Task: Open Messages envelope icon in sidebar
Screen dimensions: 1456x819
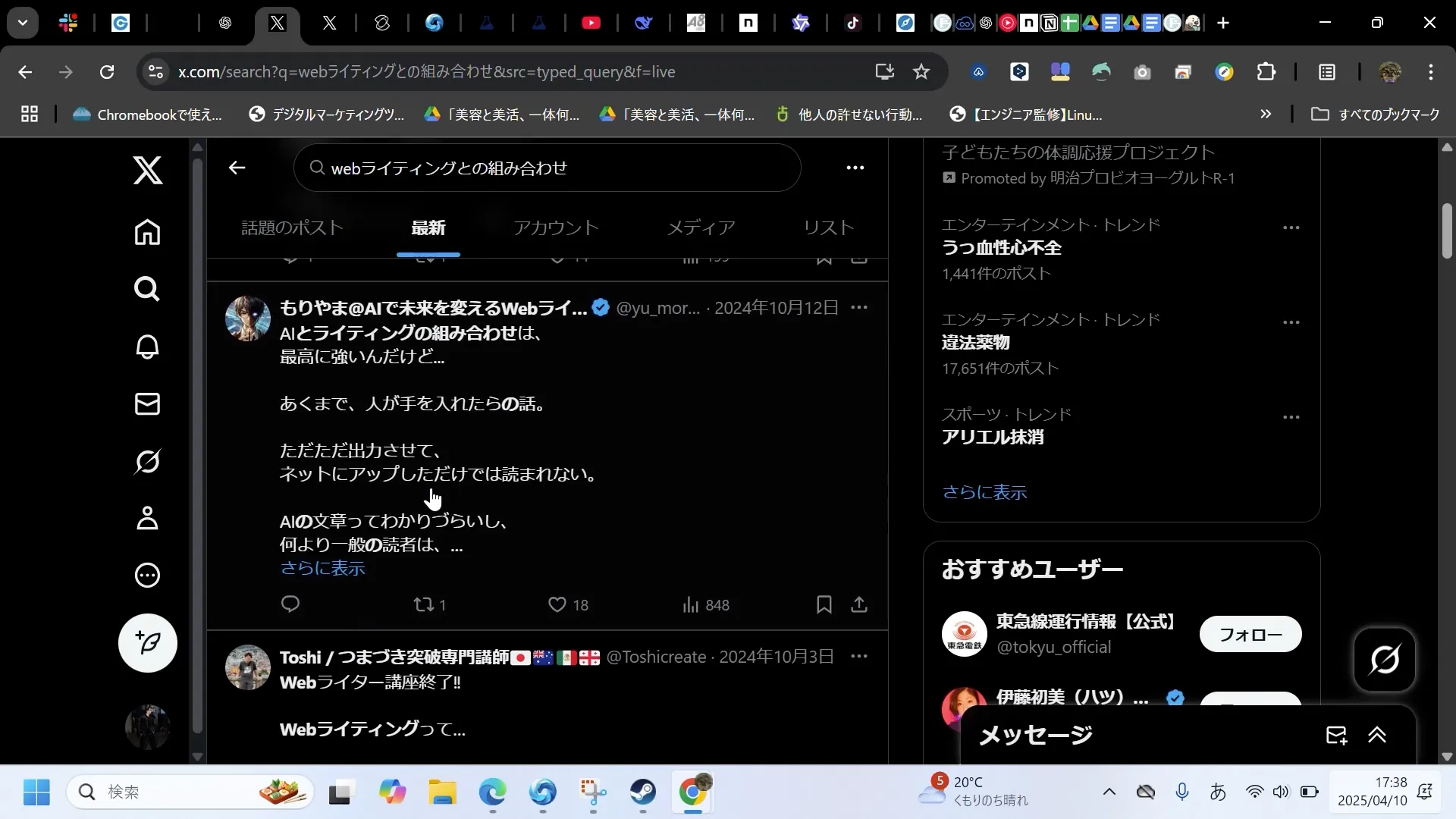Action: (x=147, y=403)
